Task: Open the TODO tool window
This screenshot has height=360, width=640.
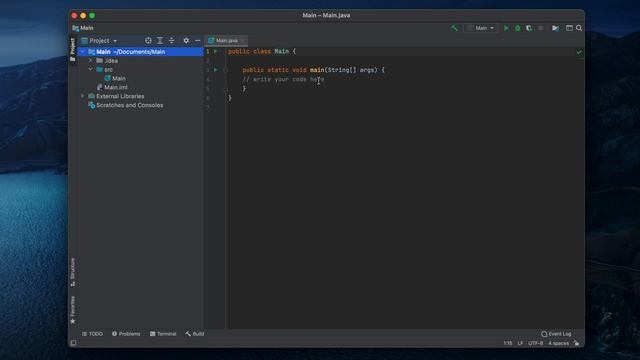Action: pos(93,334)
